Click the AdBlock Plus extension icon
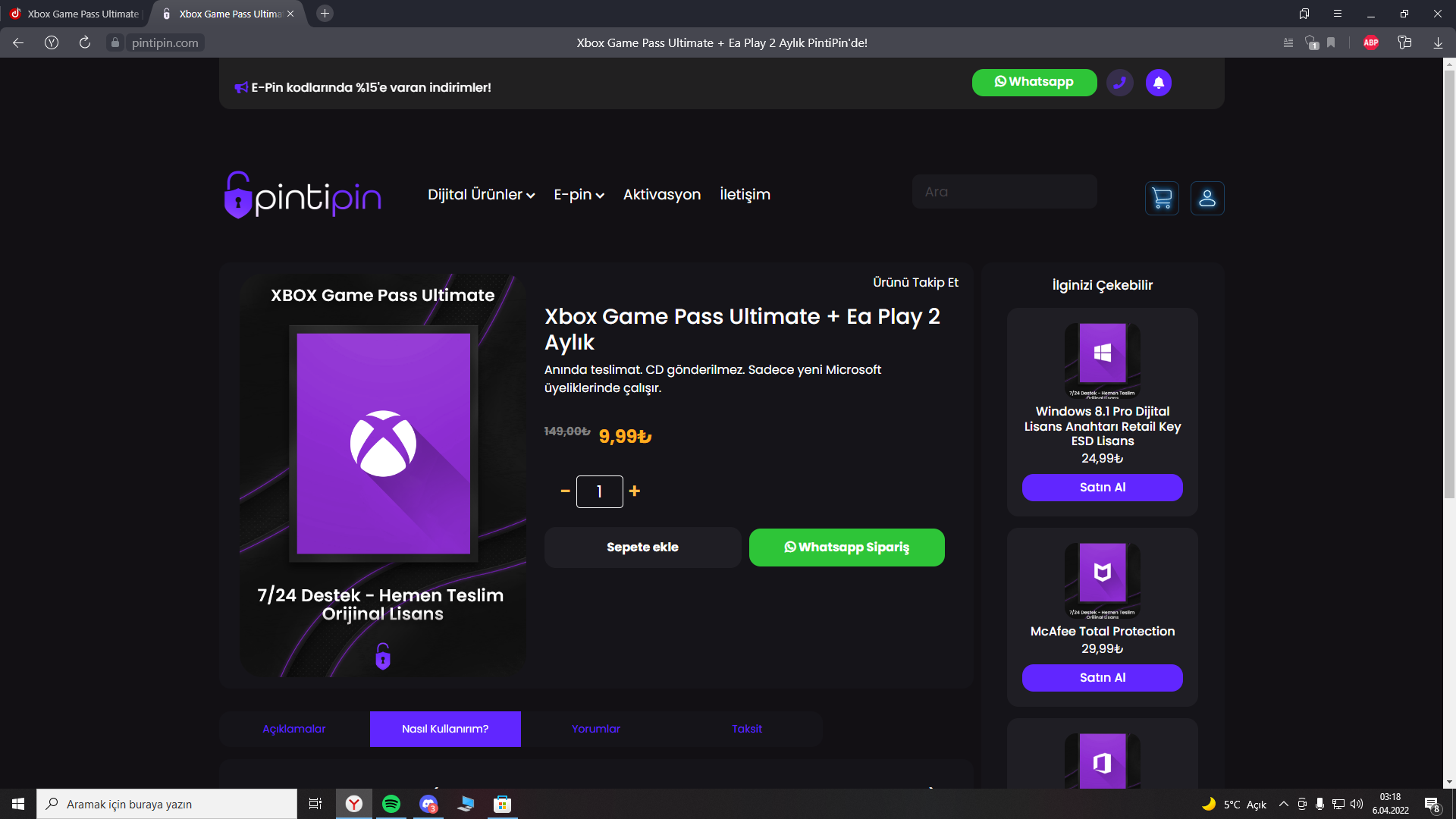The width and height of the screenshot is (1456, 819). pos(1370,42)
